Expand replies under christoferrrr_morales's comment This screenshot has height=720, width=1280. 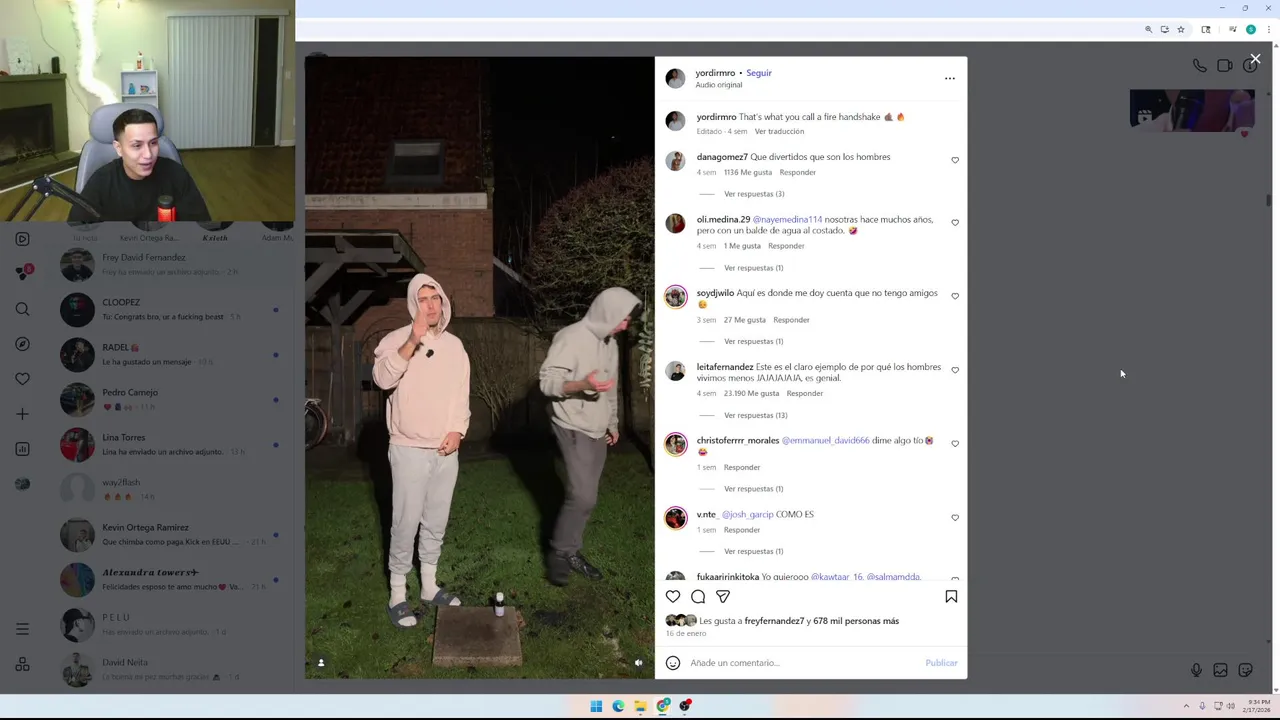pyautogui.click(x=753, y=489)
